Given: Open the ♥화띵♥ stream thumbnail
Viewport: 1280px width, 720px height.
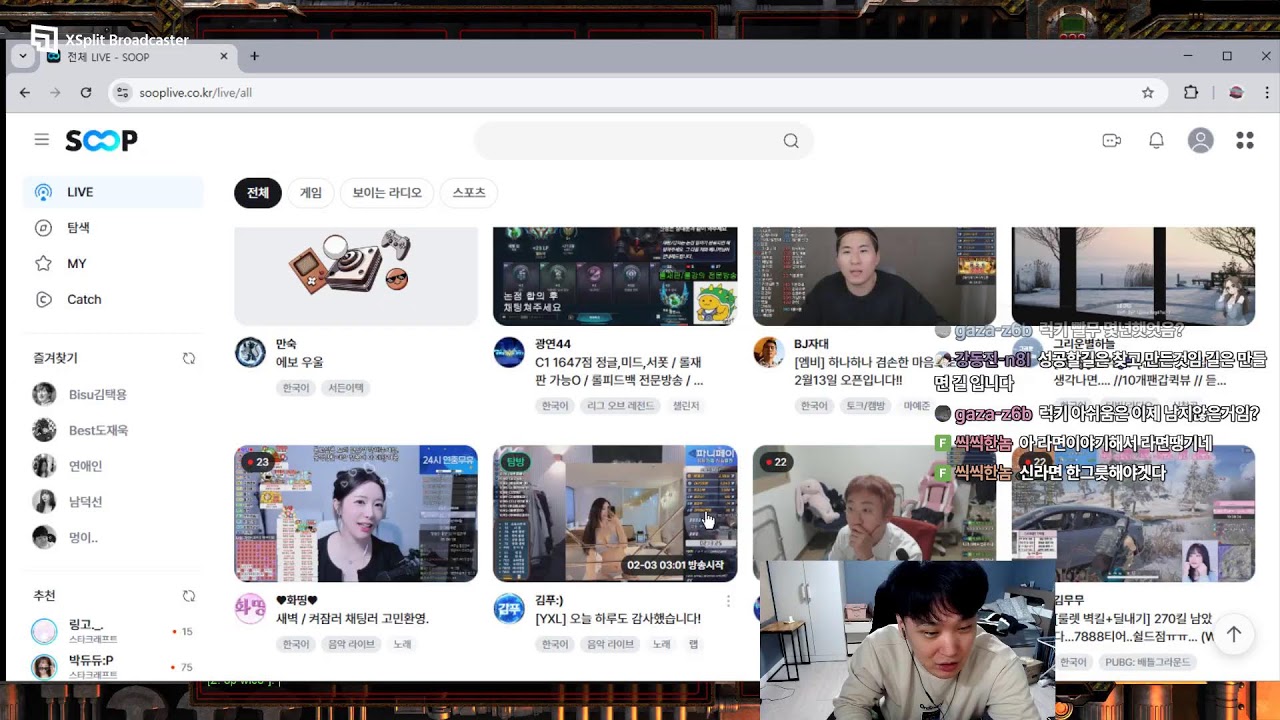Looking at the screenshot, I should point(356,513).
